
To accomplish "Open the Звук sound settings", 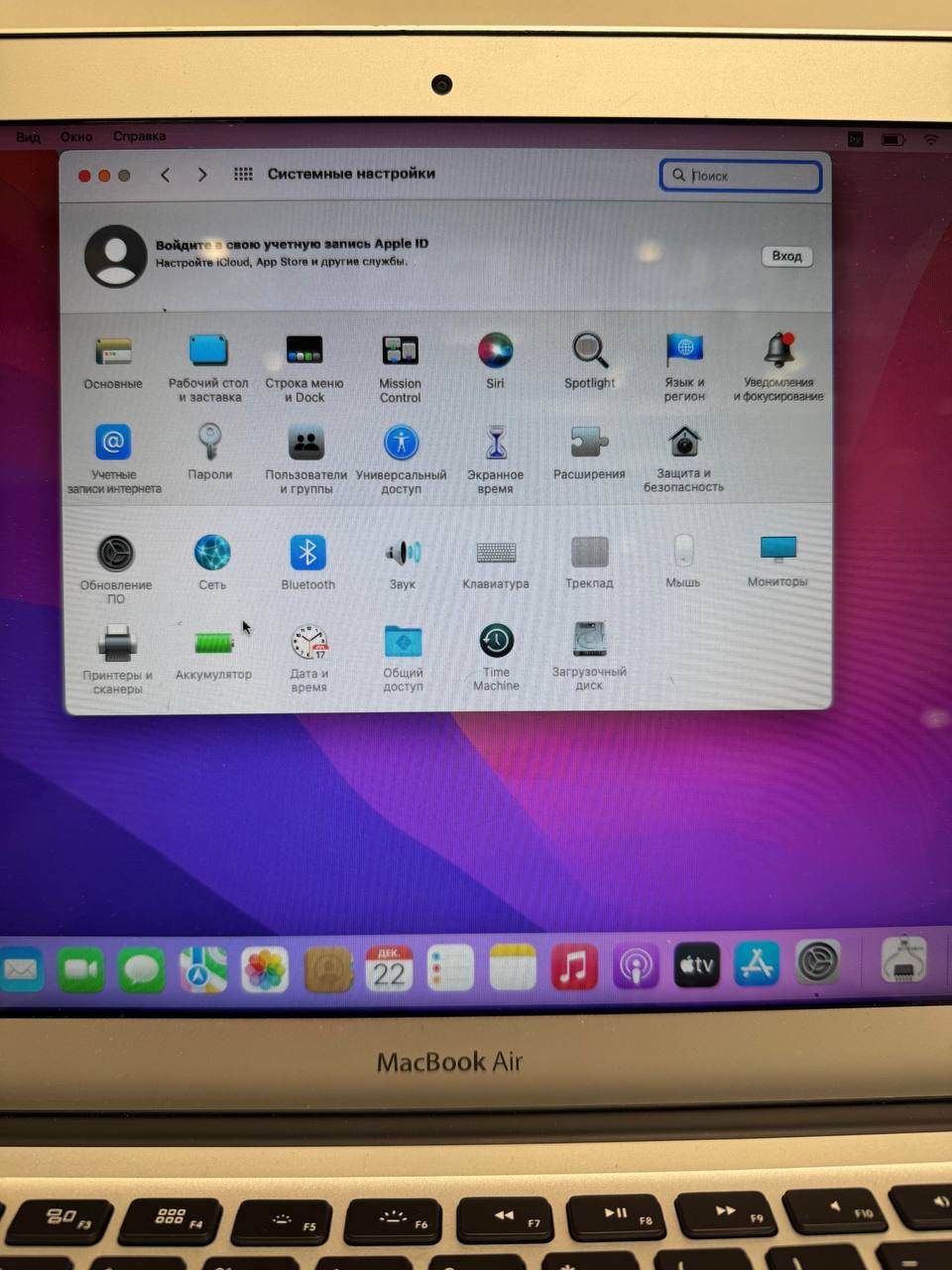I will click(x=403, y=554).
